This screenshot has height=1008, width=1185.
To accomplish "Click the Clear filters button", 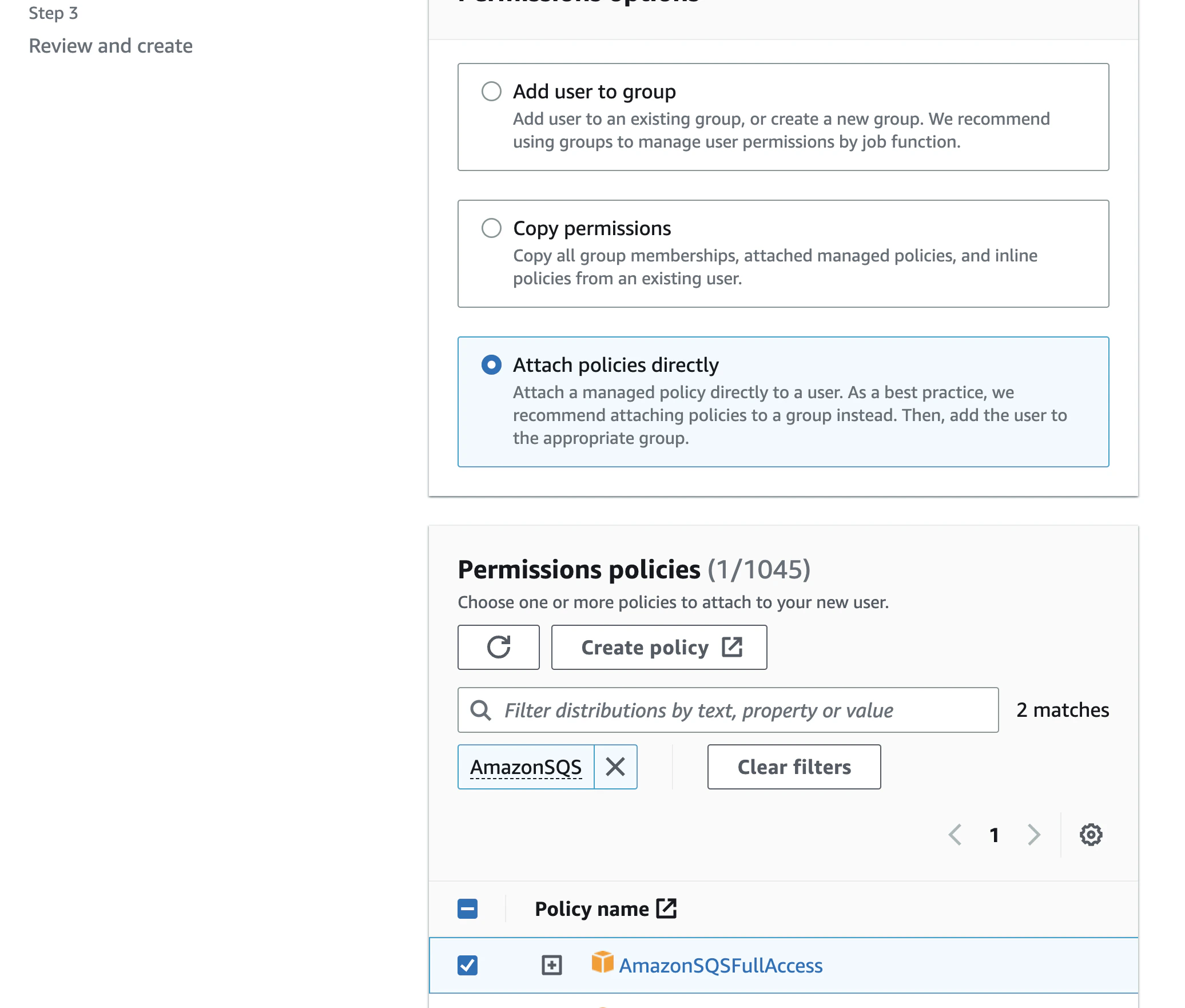I will point(793,767).
